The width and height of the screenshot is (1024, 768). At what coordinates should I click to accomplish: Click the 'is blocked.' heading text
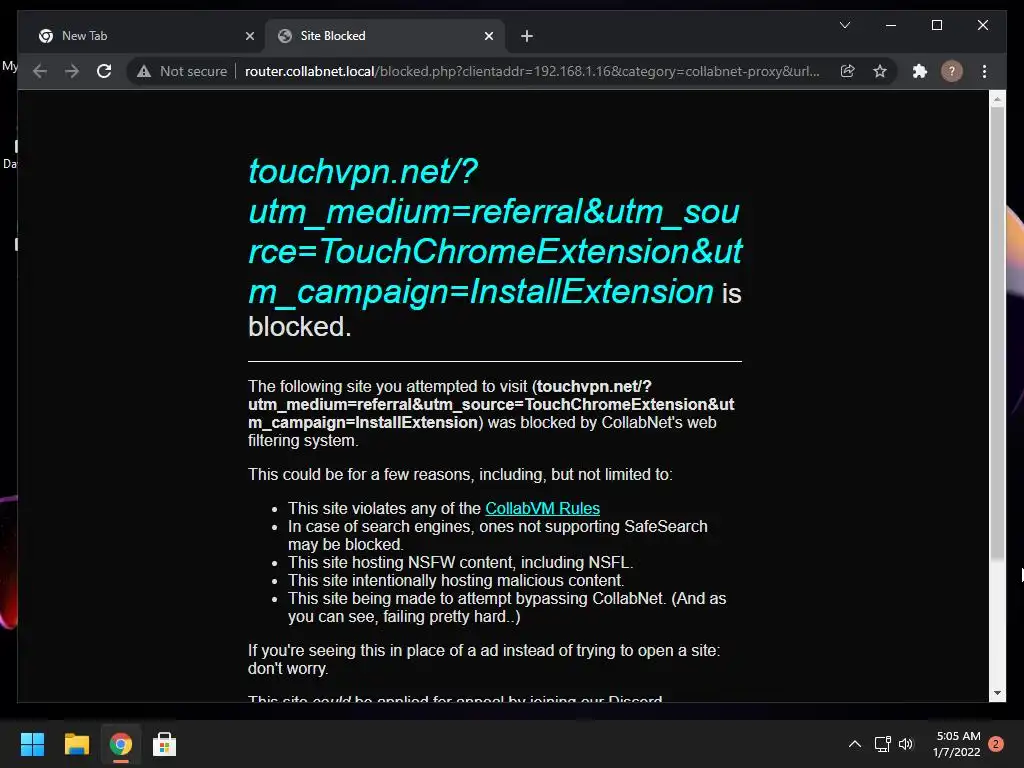coord(494,311)
